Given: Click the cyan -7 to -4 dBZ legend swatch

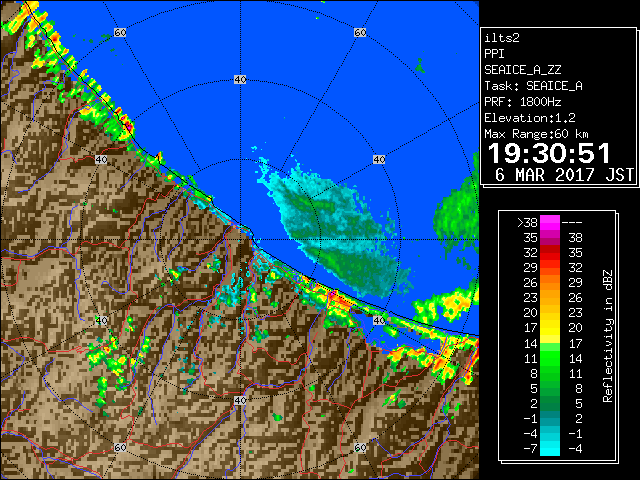Looking at the screenshot, I should pos(550,448).
